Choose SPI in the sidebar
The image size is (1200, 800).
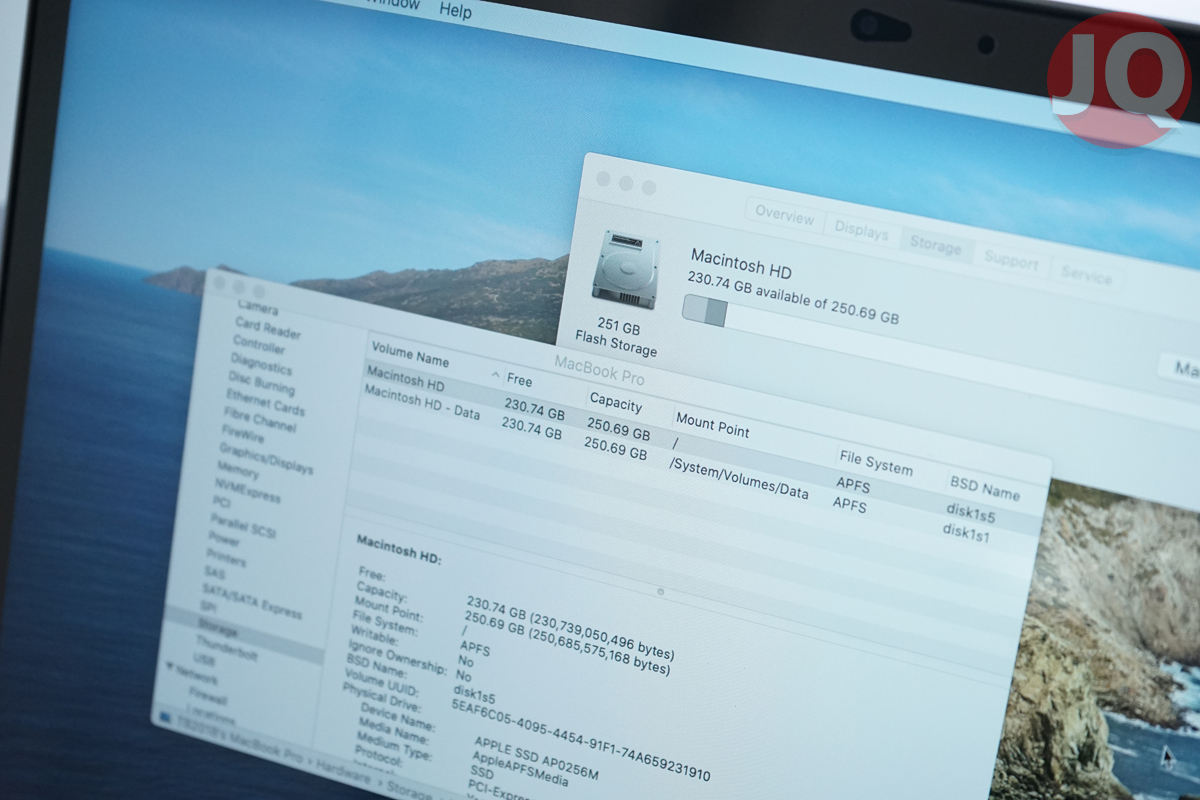coord(208,608)
